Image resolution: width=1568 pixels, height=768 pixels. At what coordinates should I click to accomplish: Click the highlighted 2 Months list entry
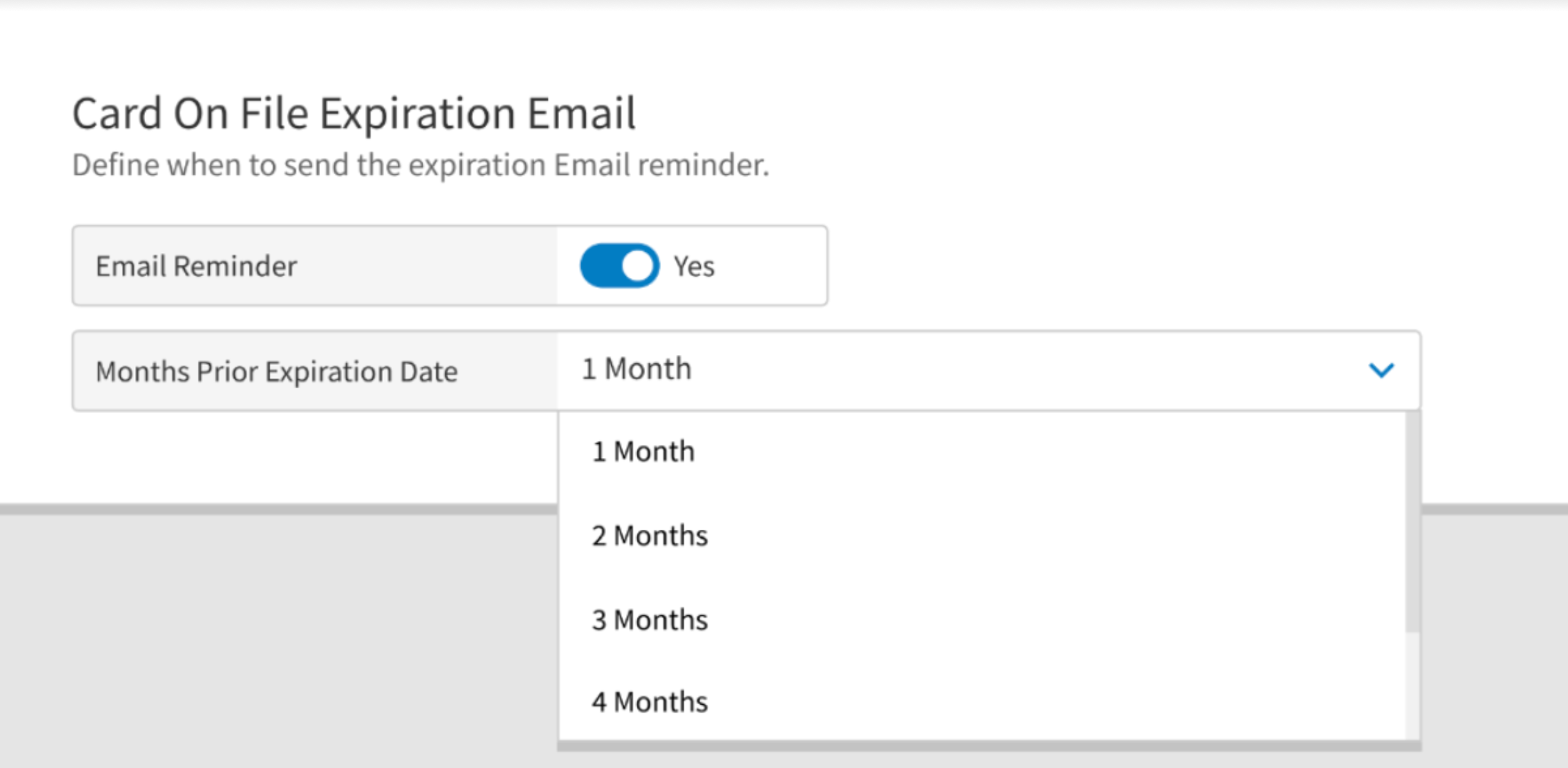point(649,535)
